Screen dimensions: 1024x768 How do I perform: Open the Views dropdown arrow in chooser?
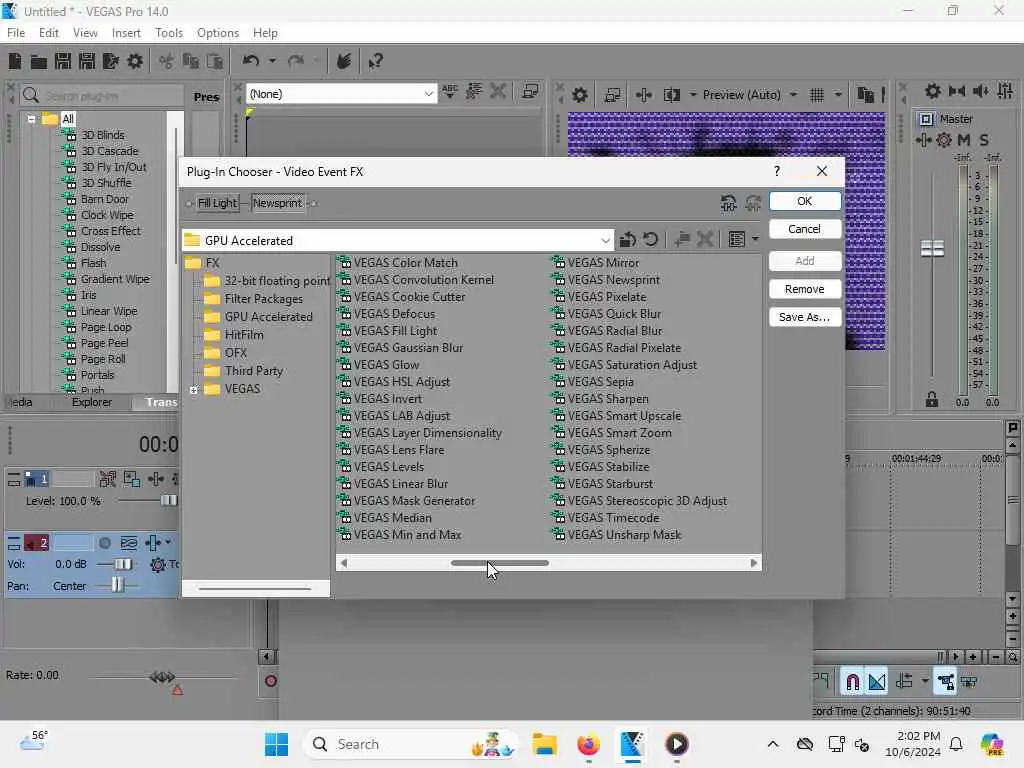[755, 240]
